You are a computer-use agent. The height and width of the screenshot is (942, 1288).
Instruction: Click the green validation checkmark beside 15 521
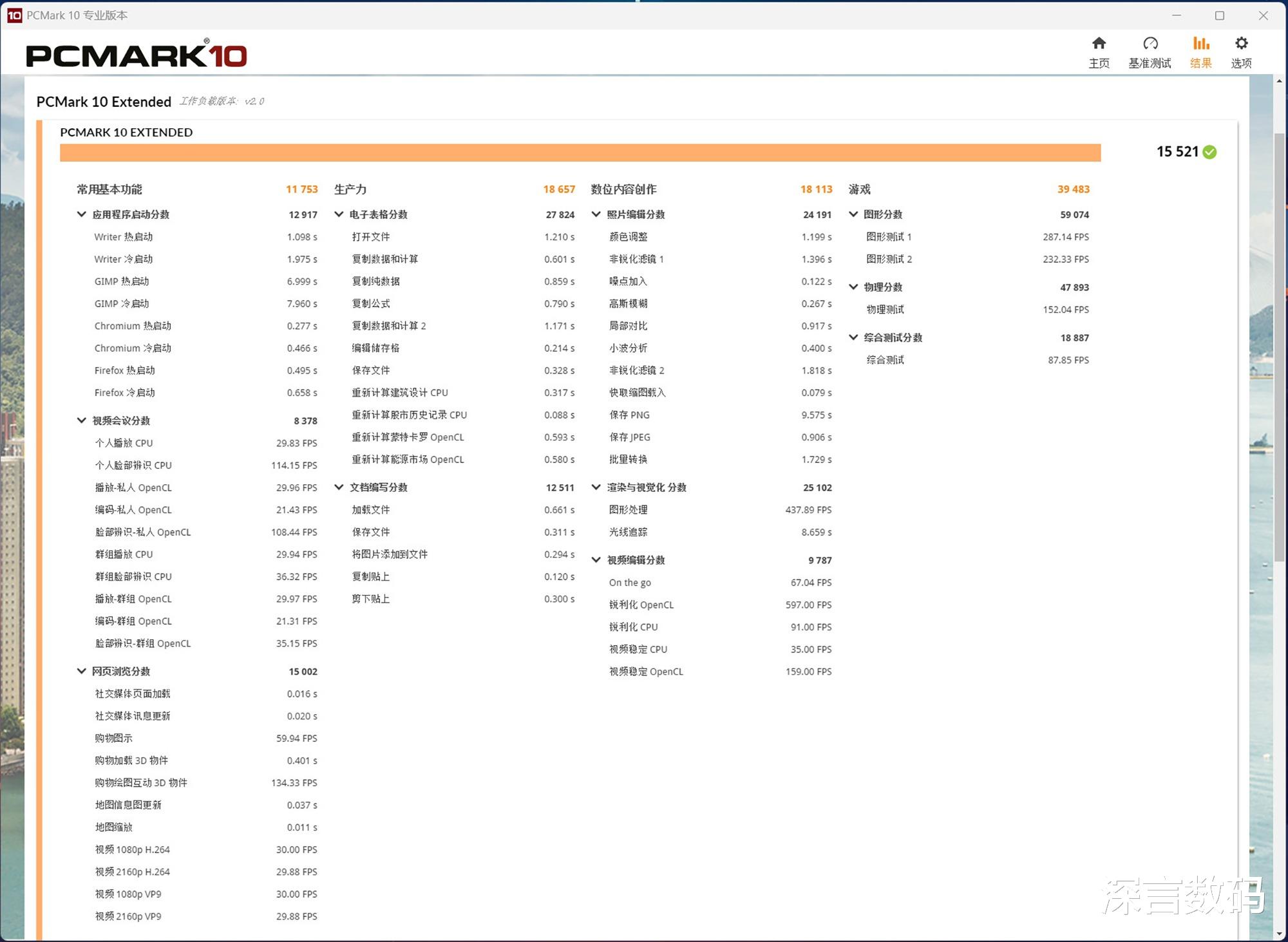click(1210, 152)
